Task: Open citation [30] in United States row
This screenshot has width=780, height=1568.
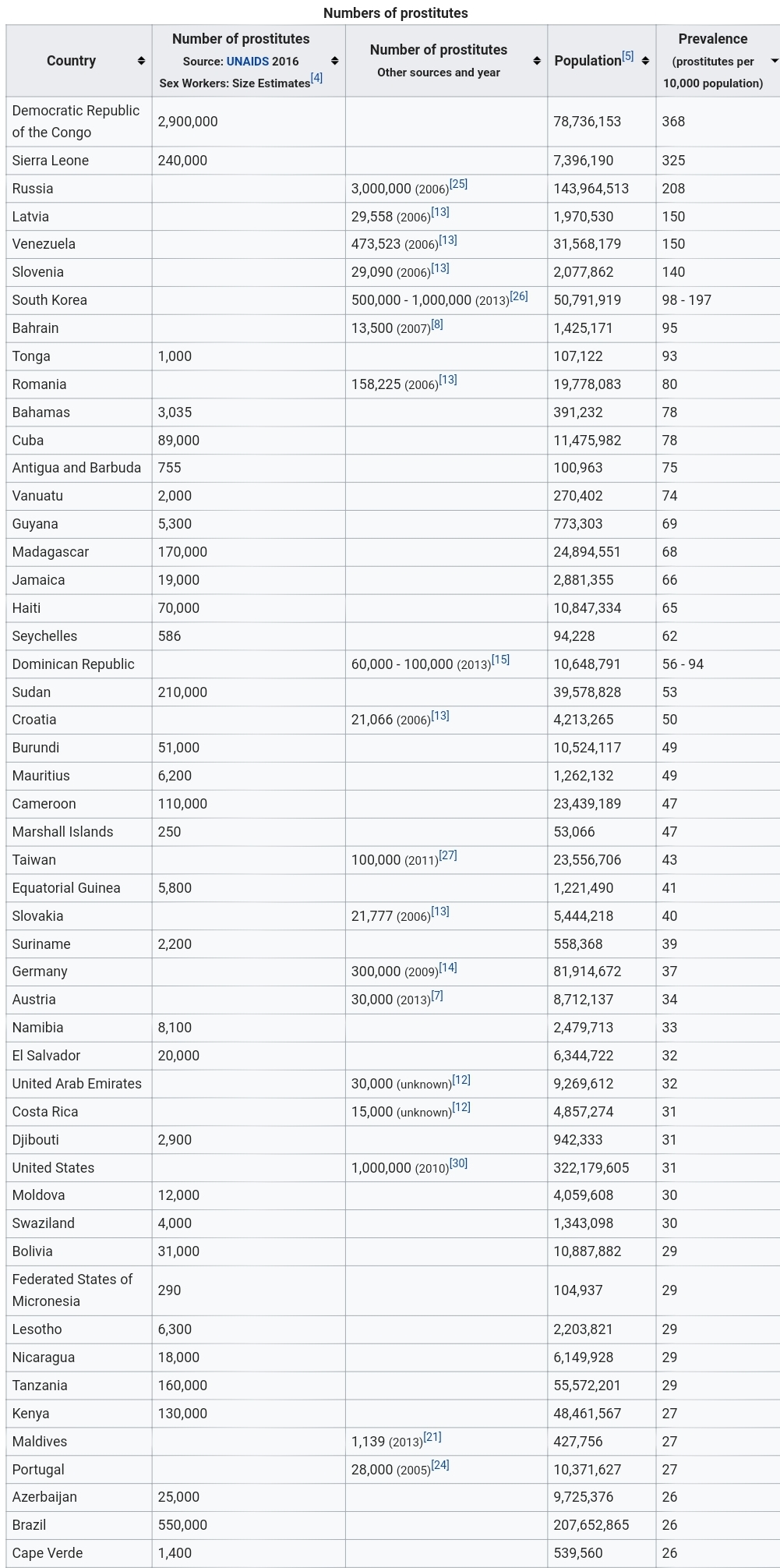Action: tap(458, 1163)
